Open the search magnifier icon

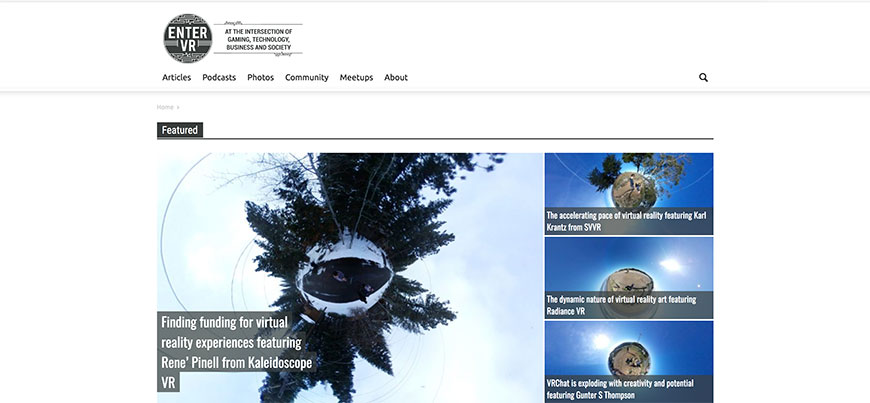(x=703, y=77)
